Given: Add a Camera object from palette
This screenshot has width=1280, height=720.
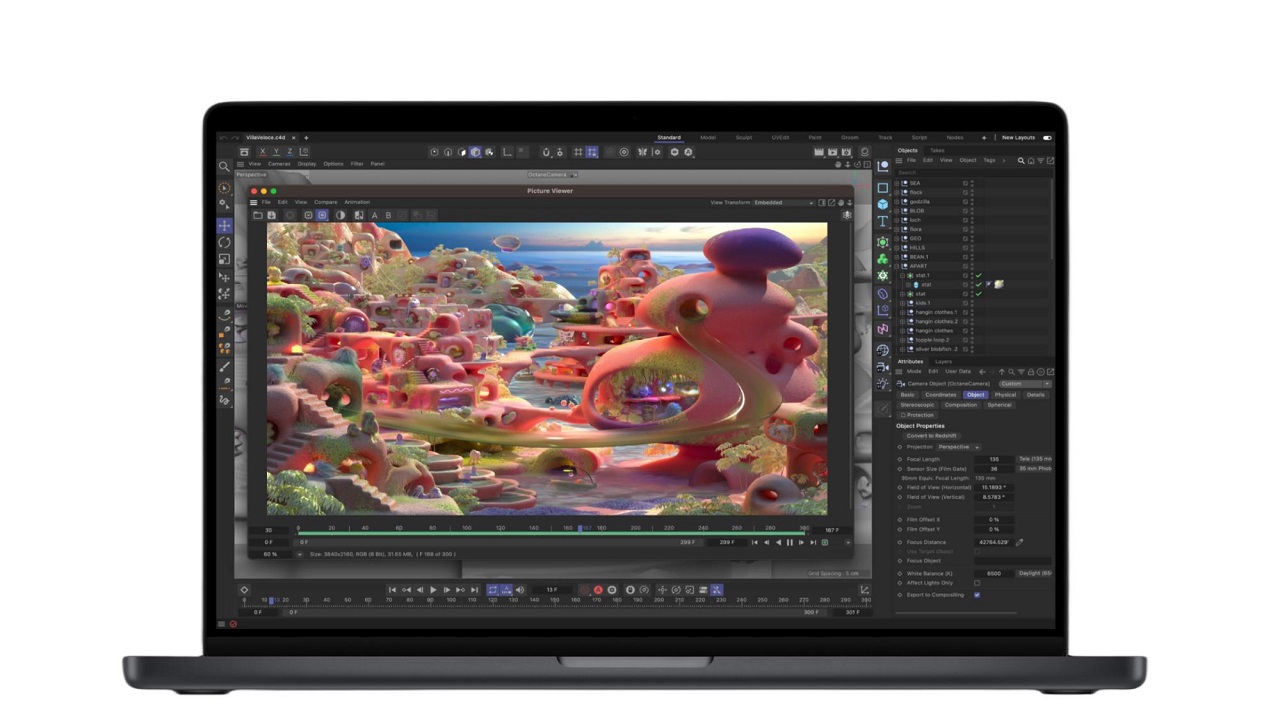Looking at the screenshot, I should [x=882, y=367].
